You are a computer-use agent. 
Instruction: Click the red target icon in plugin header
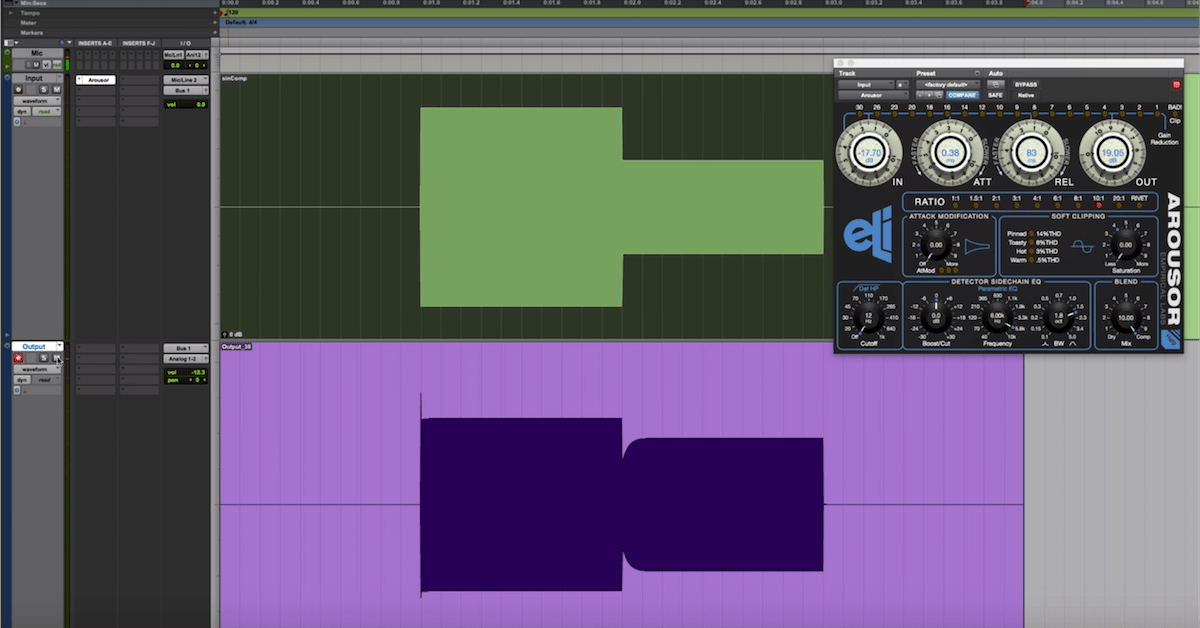tap(1177, 85)
